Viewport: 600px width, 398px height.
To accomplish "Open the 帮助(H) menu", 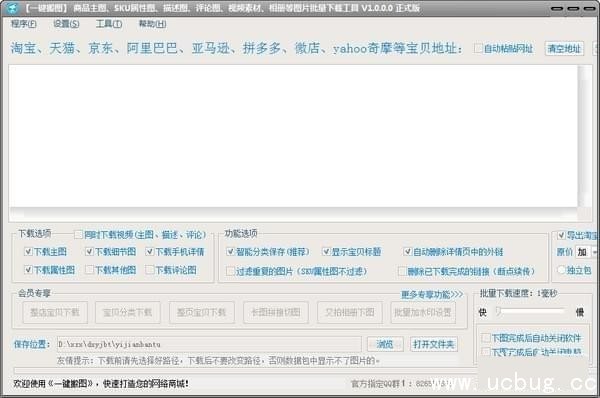I will [152, 24].
